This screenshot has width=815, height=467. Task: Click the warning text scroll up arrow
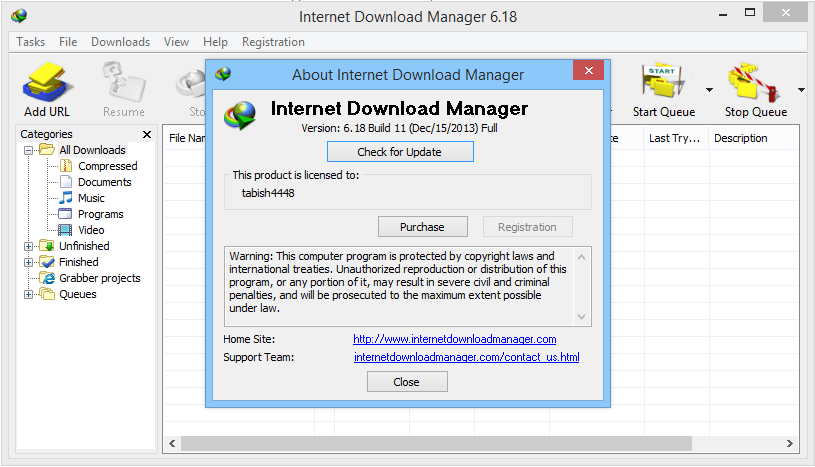pos(582,257)
